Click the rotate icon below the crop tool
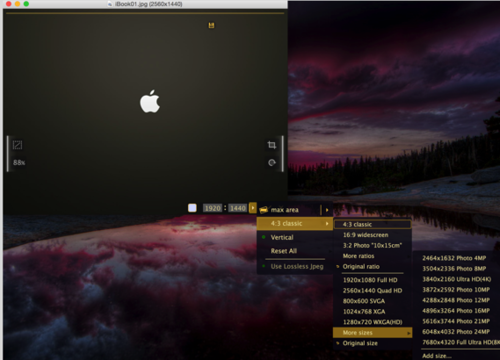The height and width of the screenshot is (360, 500). click(272, 162)
